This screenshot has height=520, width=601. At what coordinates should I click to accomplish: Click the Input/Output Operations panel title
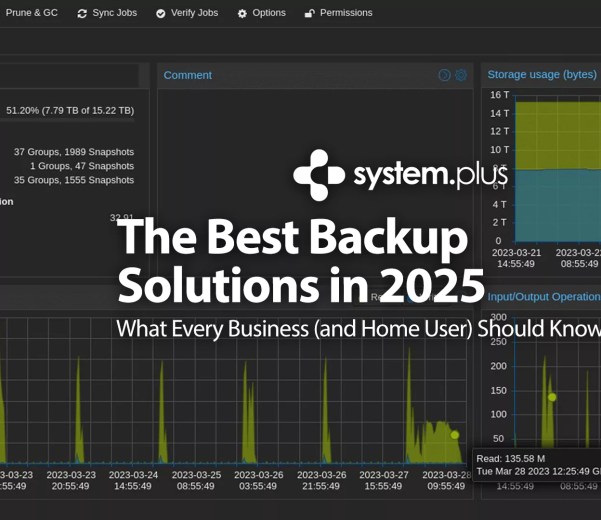(x=544, y=297)
